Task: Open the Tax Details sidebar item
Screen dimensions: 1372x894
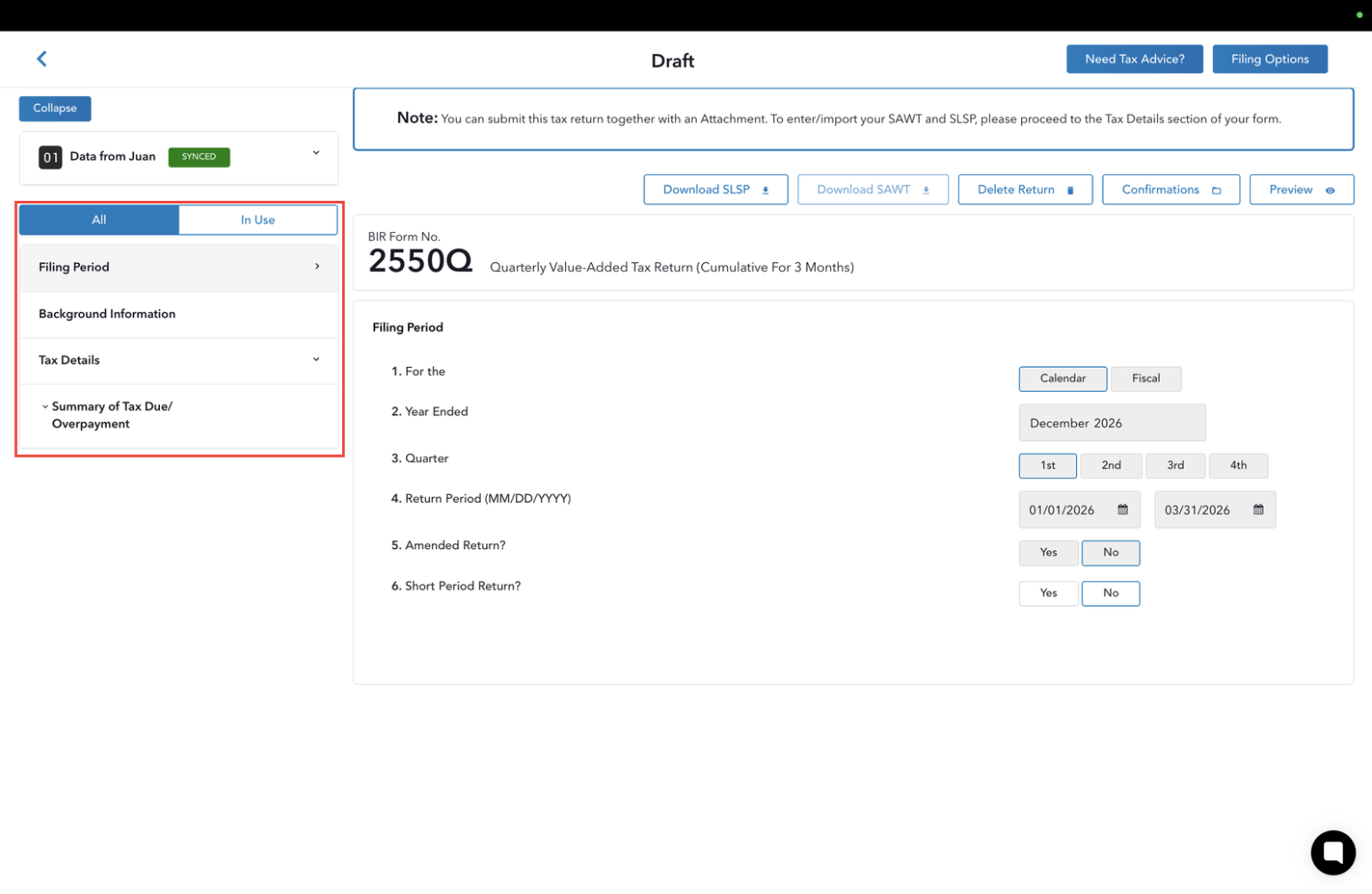Action: 179,360
